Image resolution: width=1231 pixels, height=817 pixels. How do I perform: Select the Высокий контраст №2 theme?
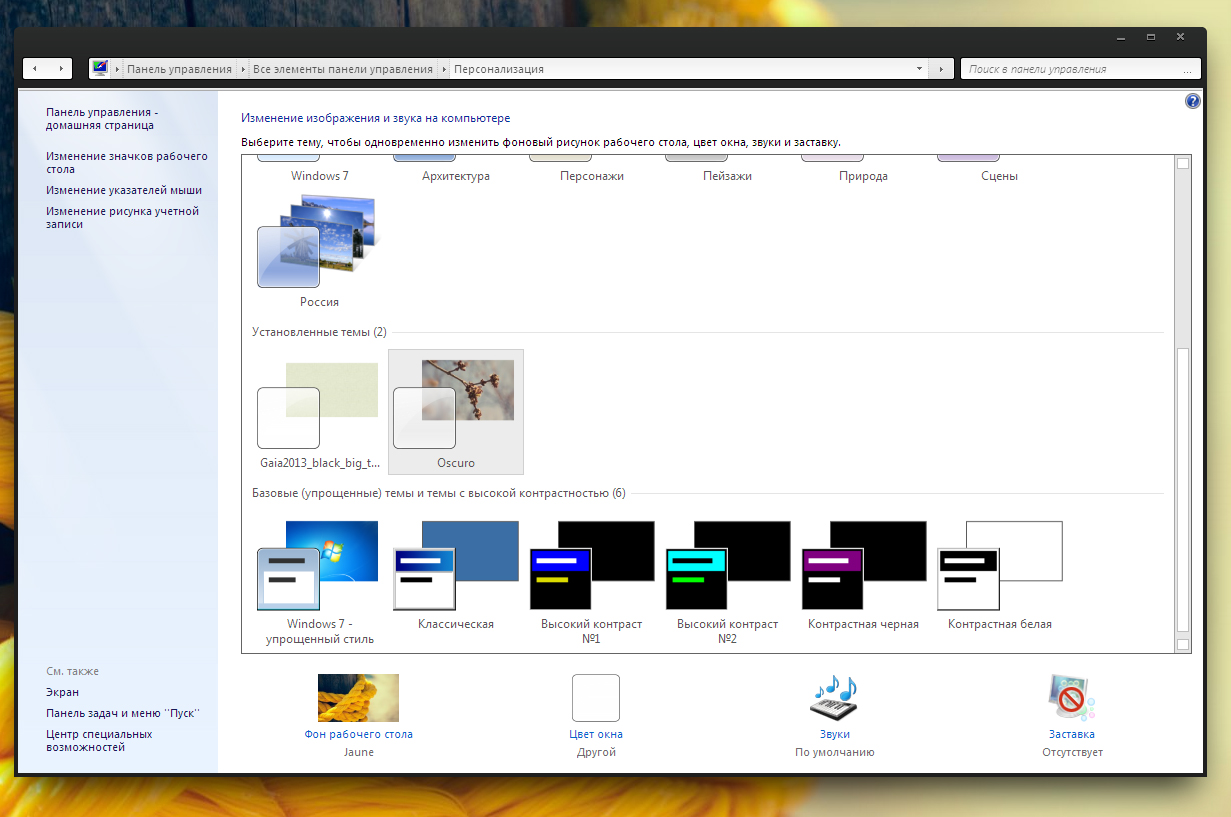(x=728, y=583)
